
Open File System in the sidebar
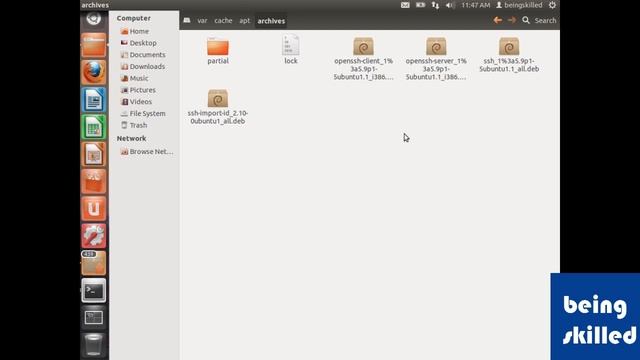(x=143, y=113)
